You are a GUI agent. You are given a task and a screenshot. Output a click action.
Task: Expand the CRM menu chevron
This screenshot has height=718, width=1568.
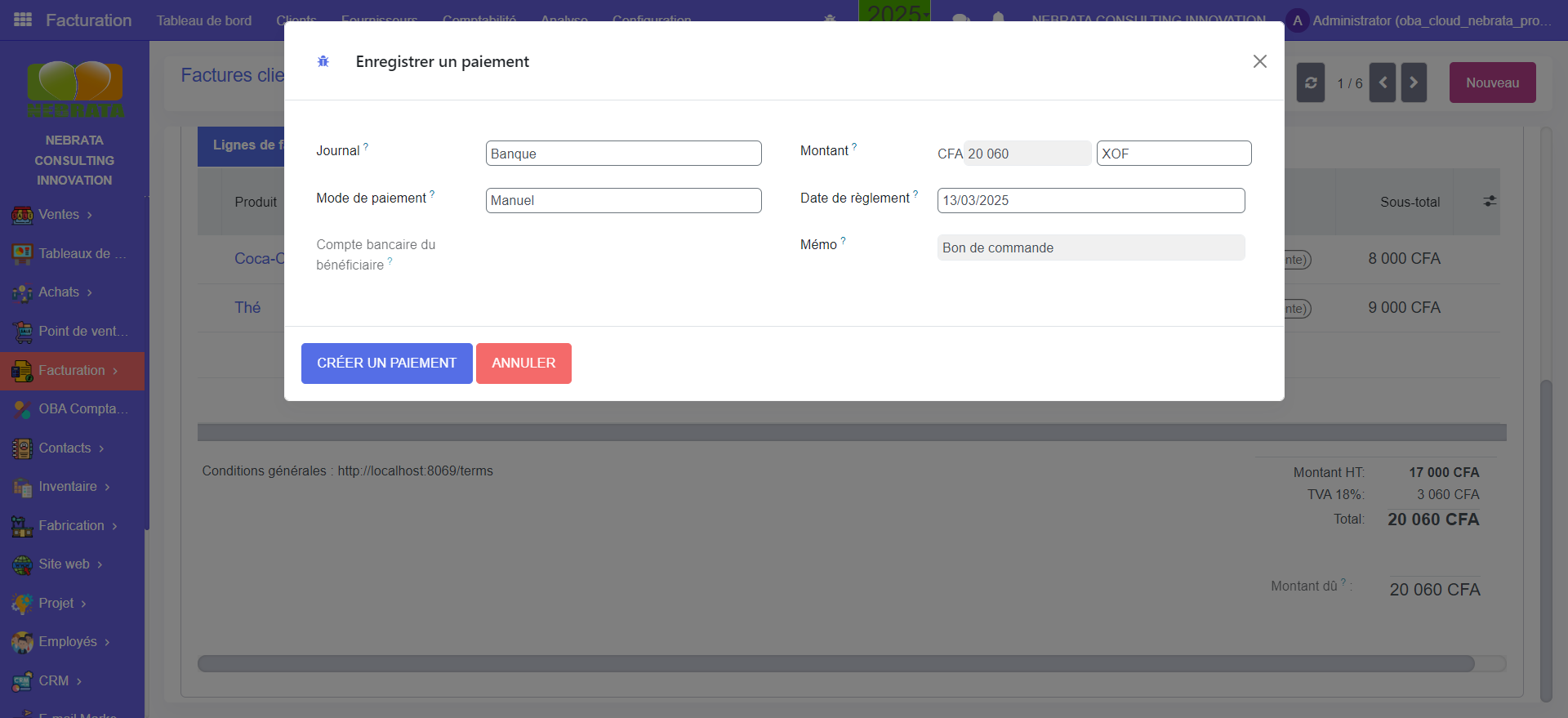(x=79, y=681)
